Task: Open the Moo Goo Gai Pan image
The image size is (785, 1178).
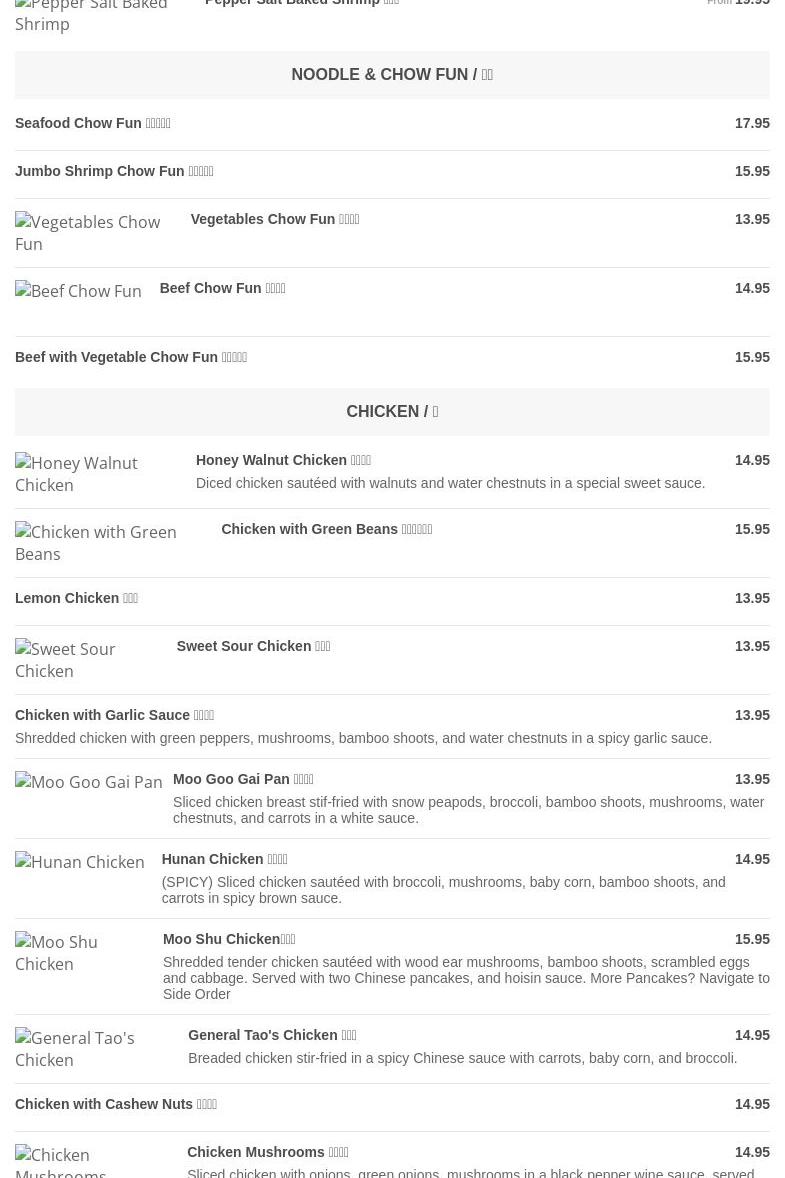Action: click(89, 782)
